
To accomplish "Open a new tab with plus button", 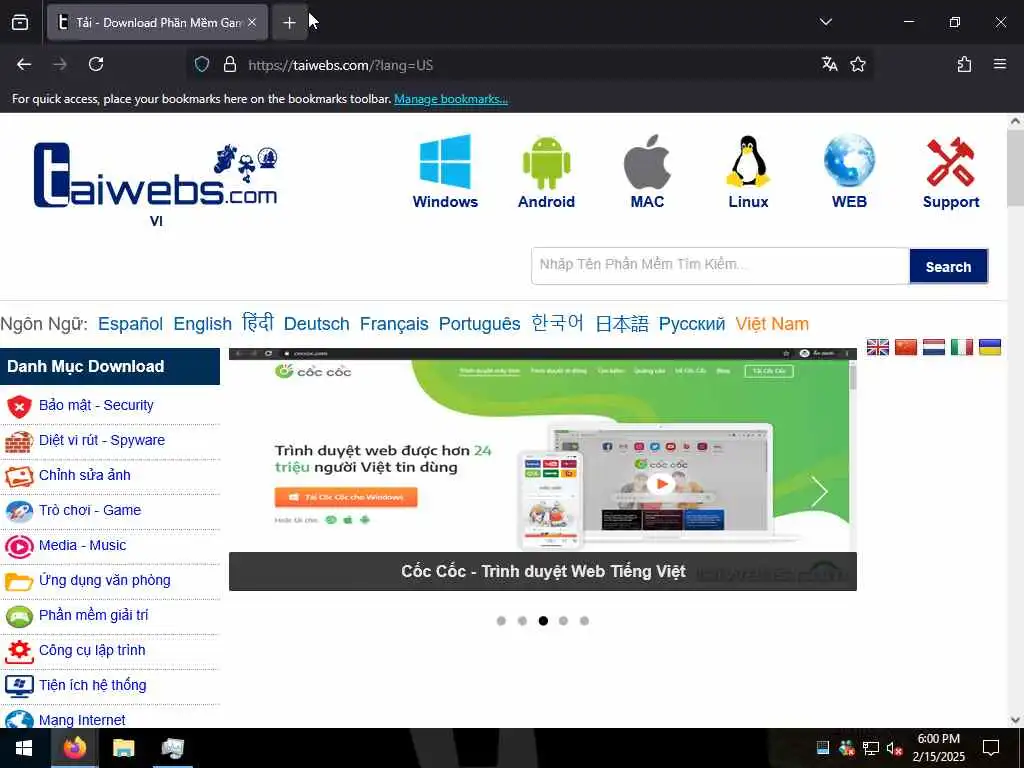I will (x=289, y=23).
